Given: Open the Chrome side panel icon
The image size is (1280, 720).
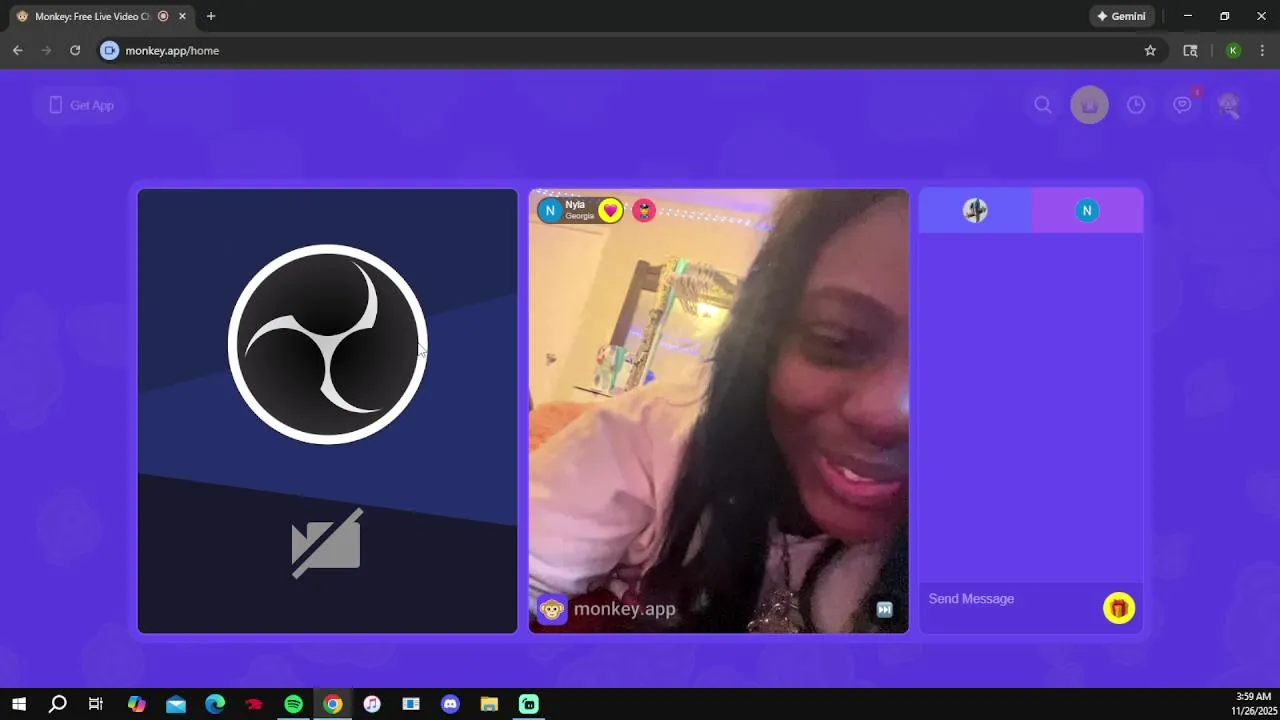Looking at the screenshot, I should point(1190,50).
